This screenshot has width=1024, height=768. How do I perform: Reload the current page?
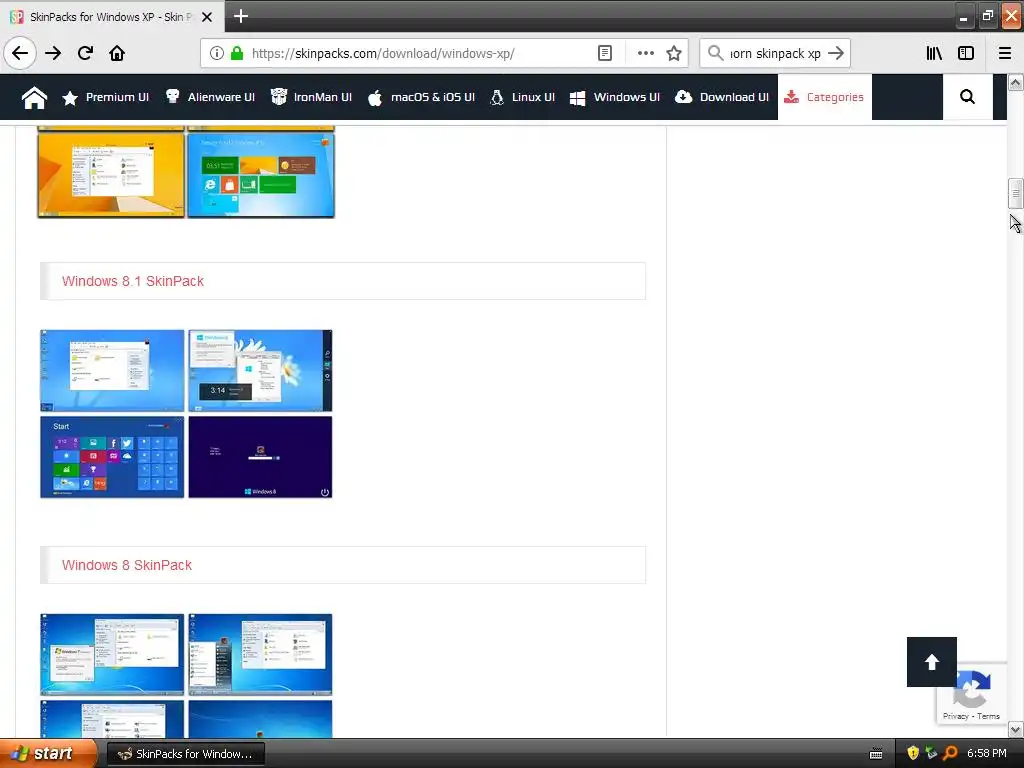[x=85, y=53]
